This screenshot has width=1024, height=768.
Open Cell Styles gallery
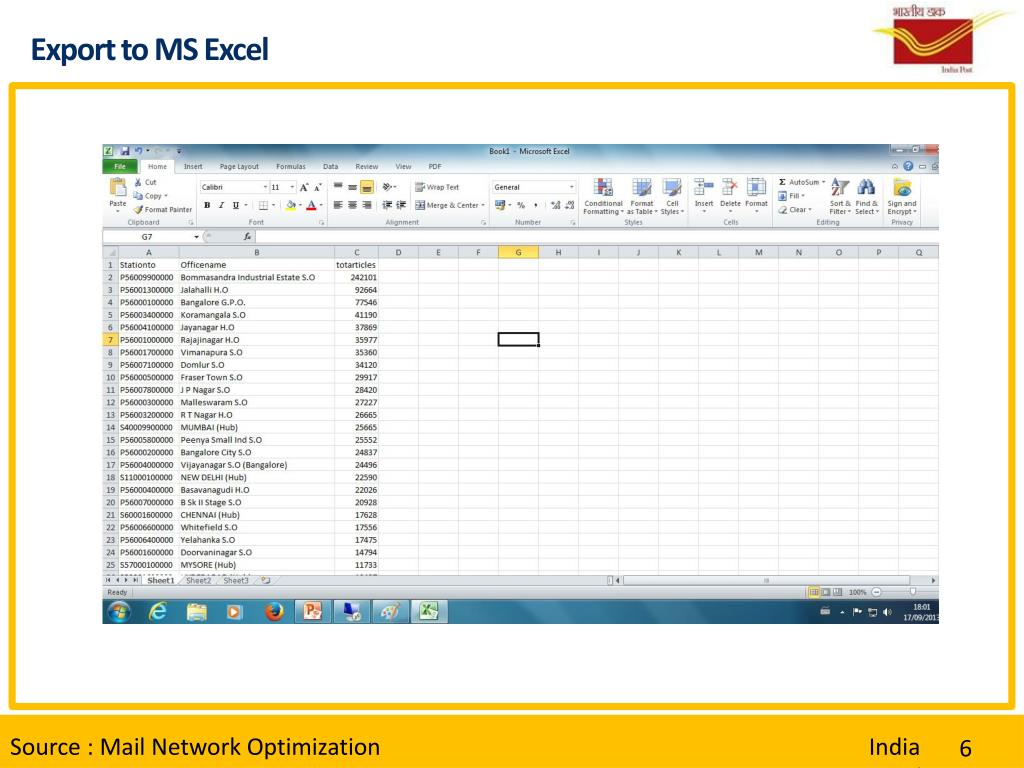pyautogui.click(x=672, y=196)
